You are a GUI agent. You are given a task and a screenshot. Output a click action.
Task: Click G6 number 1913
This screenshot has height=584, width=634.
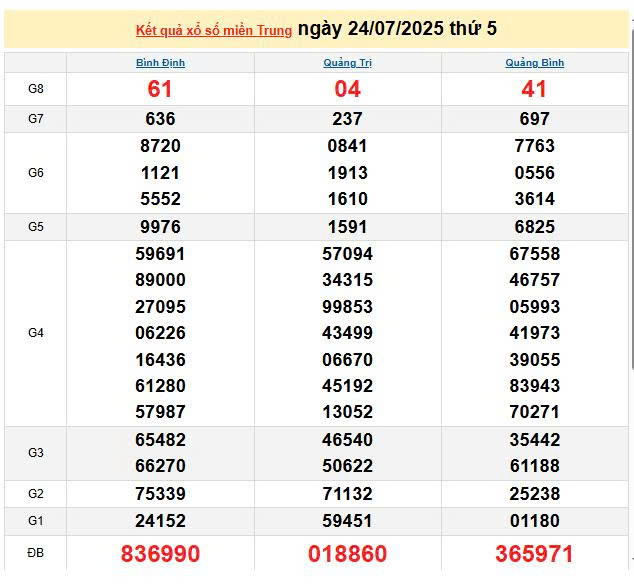(x=348, y=173)
